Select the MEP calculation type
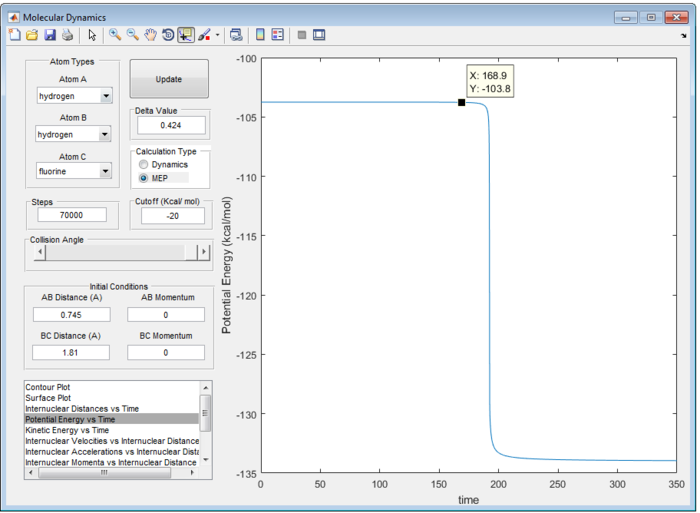 (x=143, y=178)
